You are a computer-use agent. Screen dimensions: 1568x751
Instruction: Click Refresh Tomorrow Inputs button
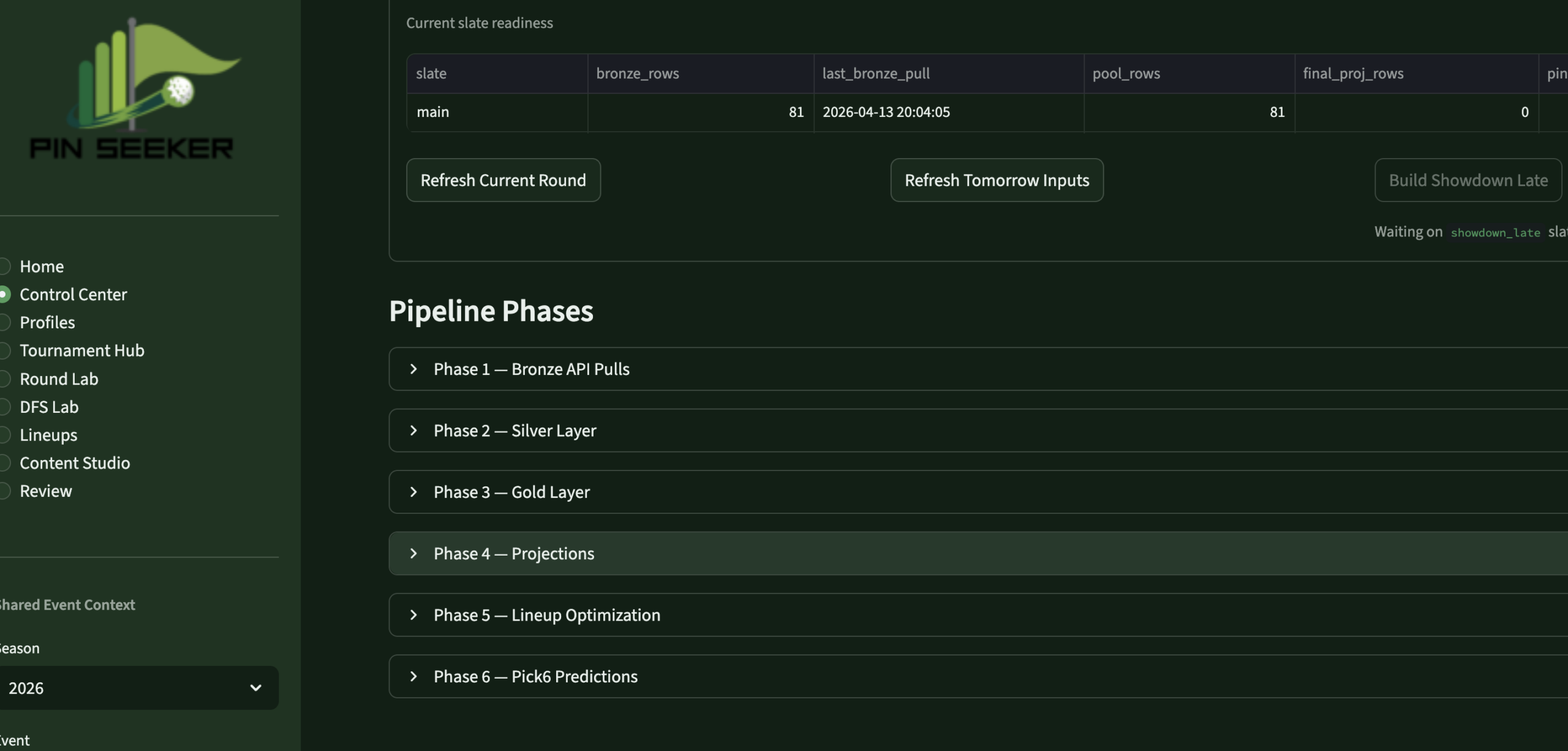(x=997, y=180)
